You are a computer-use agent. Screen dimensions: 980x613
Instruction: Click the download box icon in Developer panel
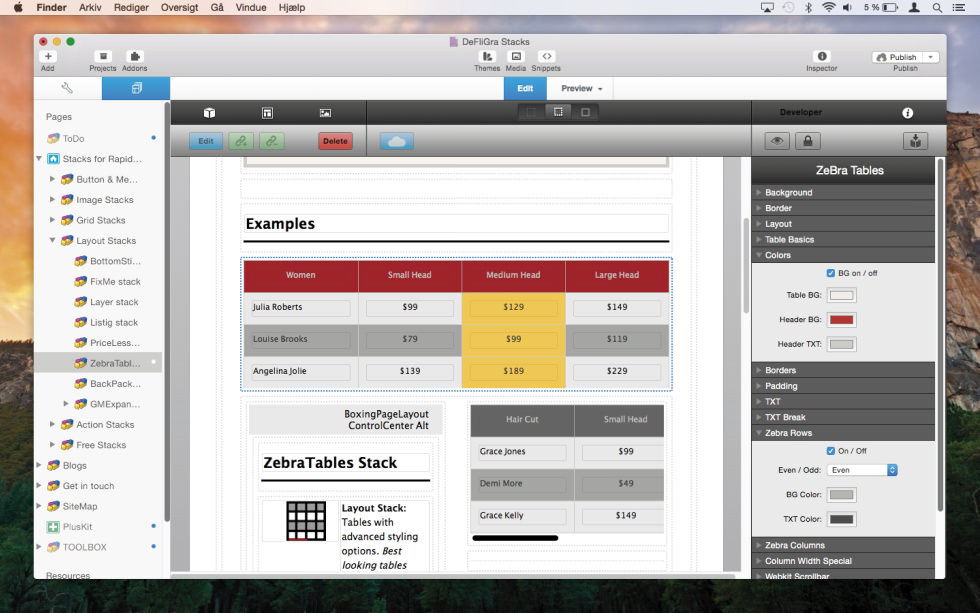pyautogui.click(x=916, y=141)
